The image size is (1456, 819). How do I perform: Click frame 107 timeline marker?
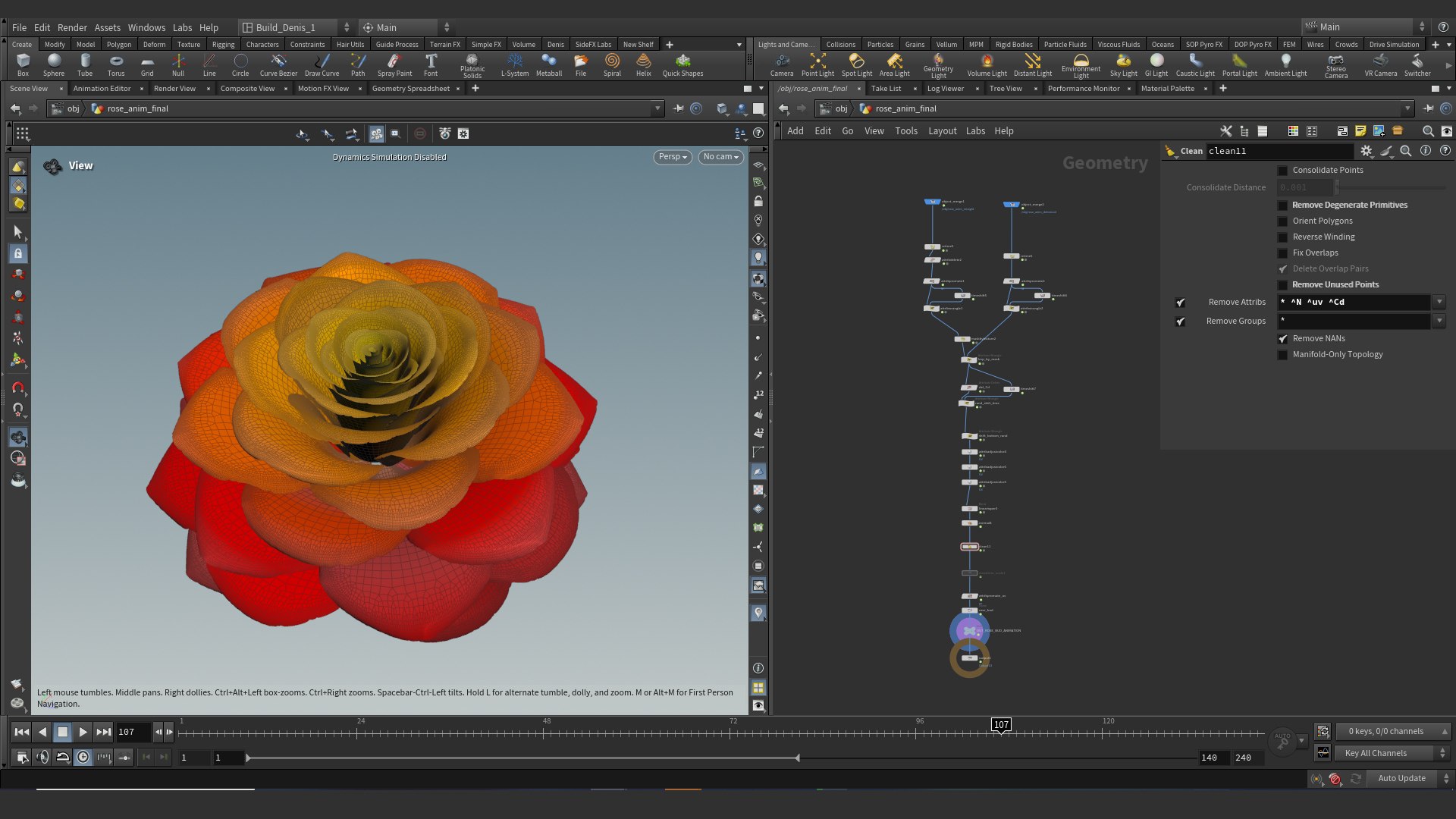(1001, 725)
